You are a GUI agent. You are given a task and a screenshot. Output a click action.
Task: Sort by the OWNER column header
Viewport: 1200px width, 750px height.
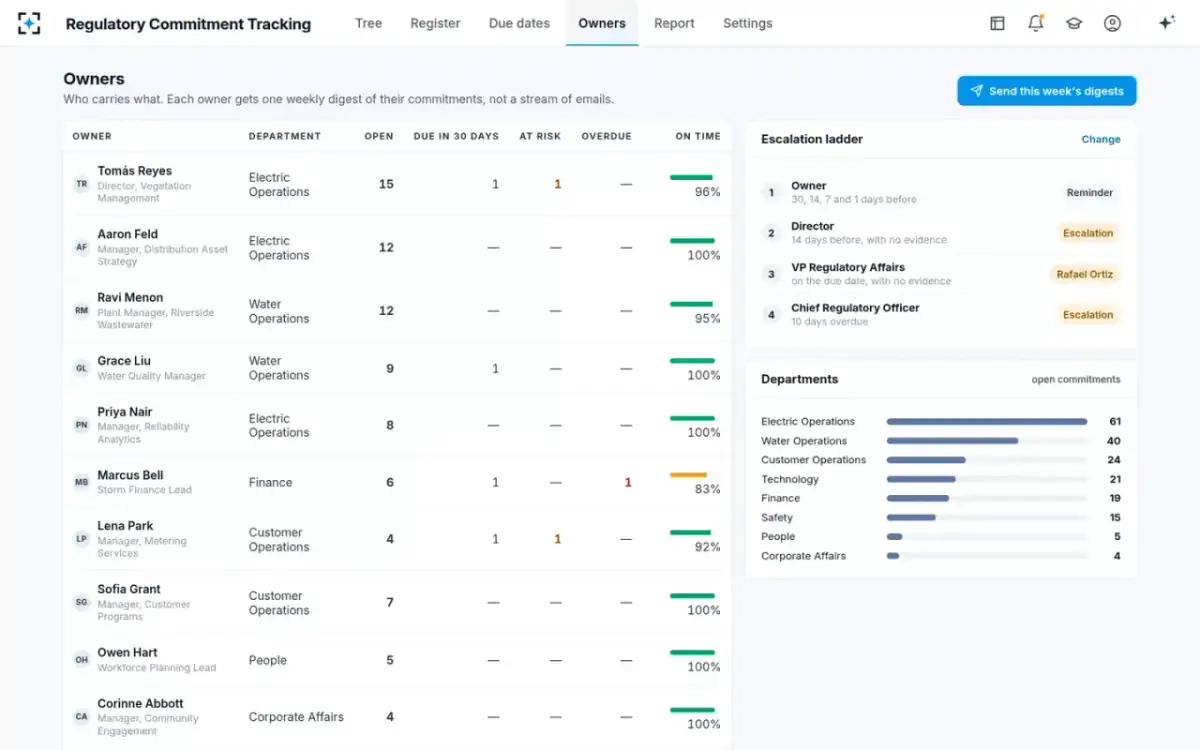[92, 136]
